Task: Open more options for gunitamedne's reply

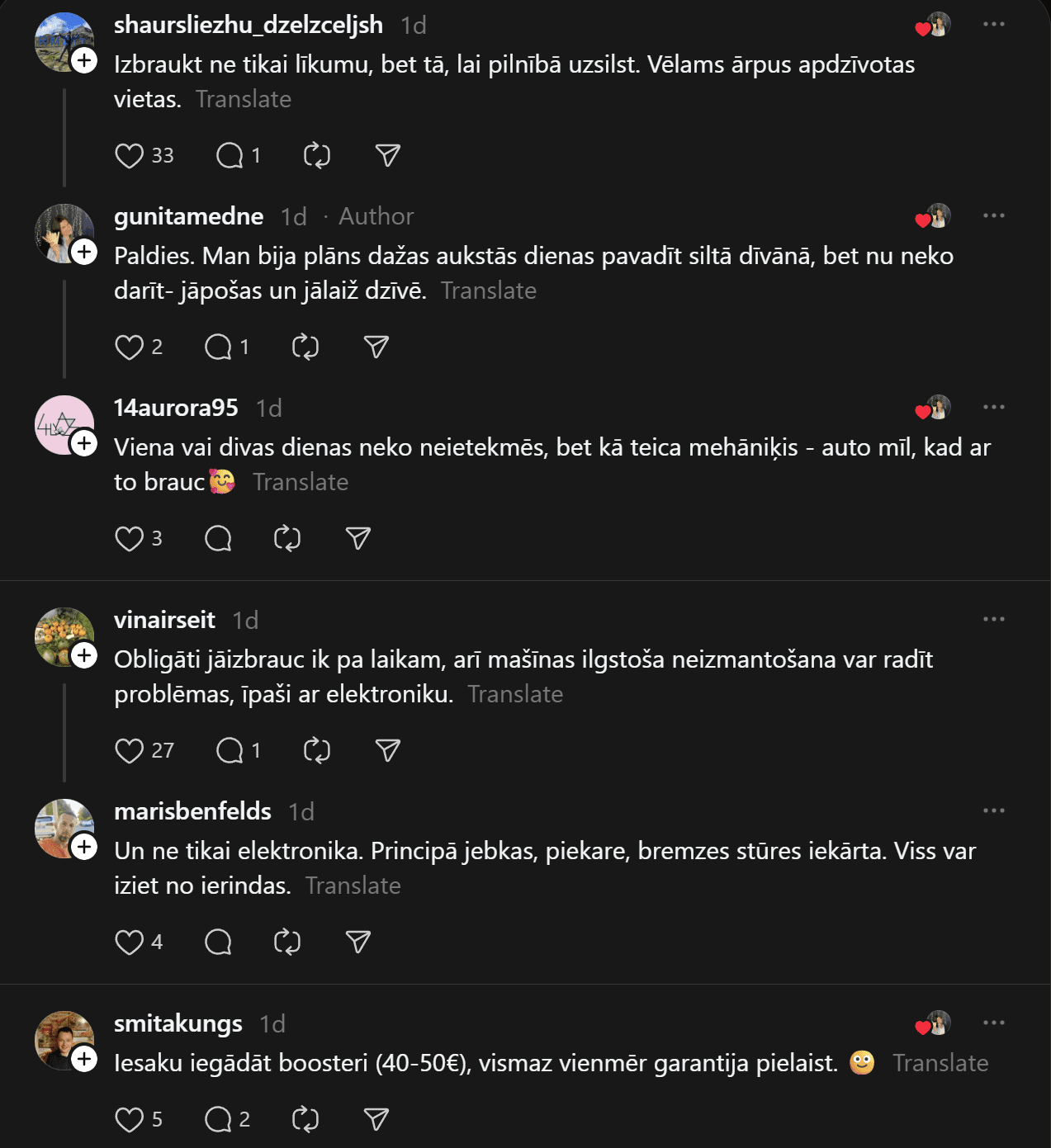Action: (x=994, y=215)
